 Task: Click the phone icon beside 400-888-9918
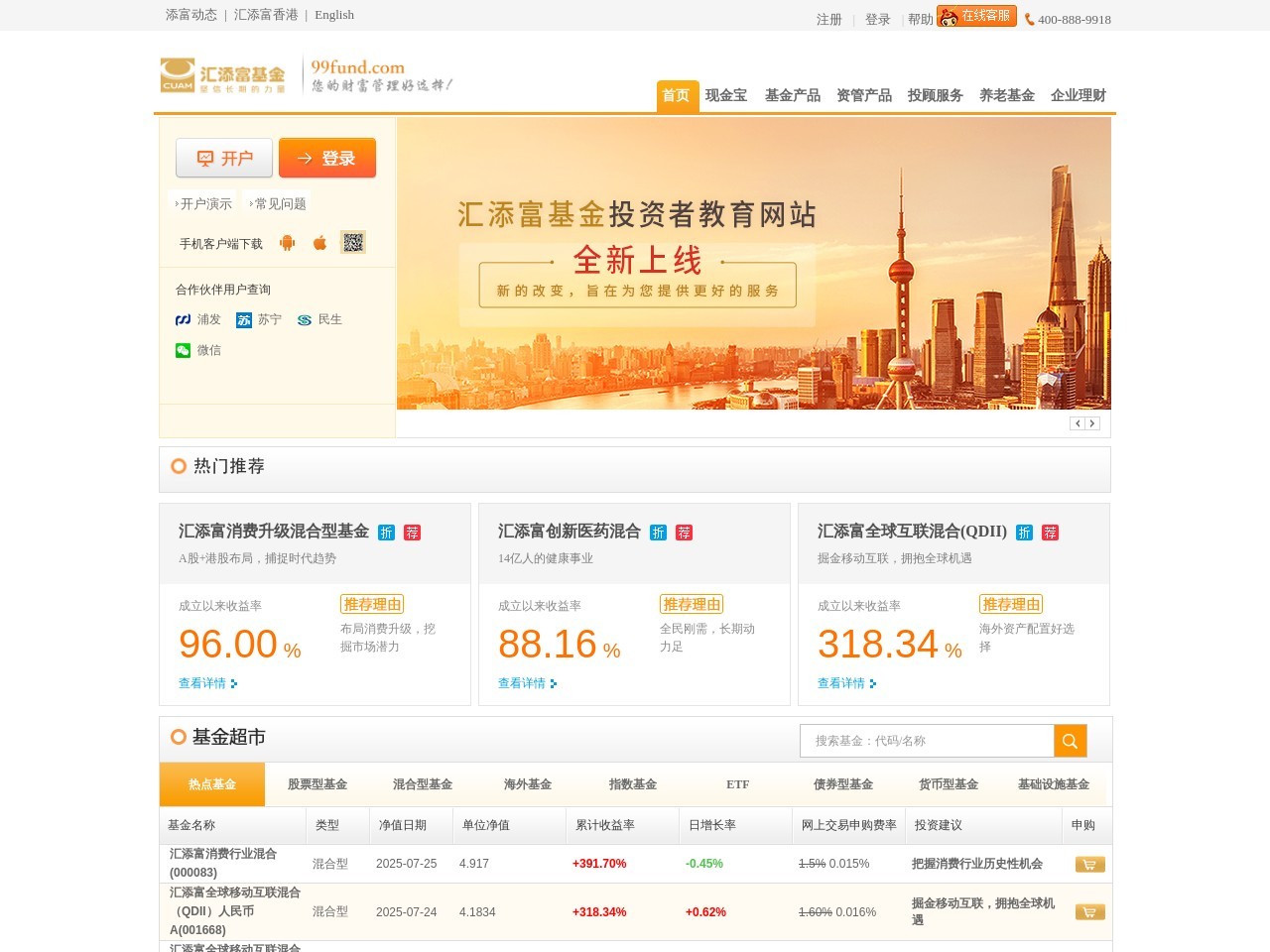point(1031,19)
